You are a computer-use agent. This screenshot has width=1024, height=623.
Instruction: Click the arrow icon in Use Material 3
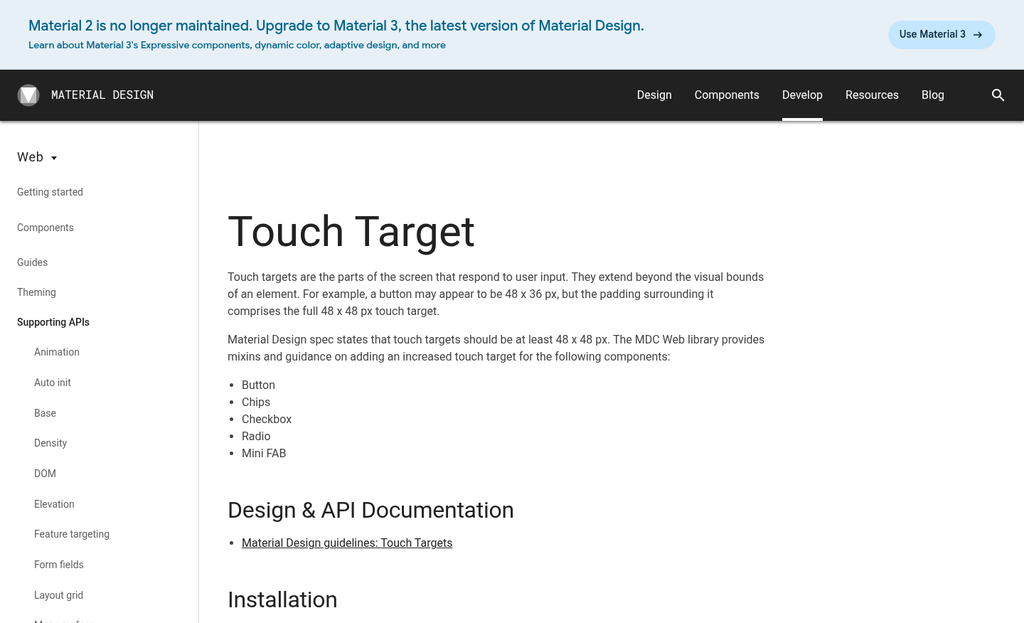click(978, 35)
